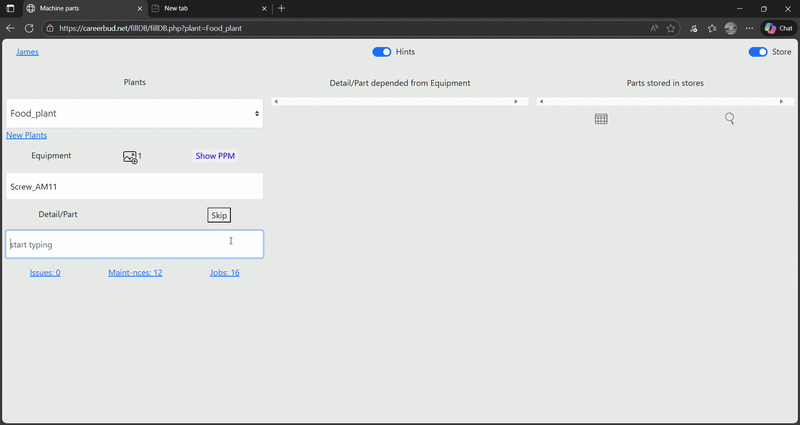Click the browser refresh icon
800x425 pixels.
click(29, 28)
